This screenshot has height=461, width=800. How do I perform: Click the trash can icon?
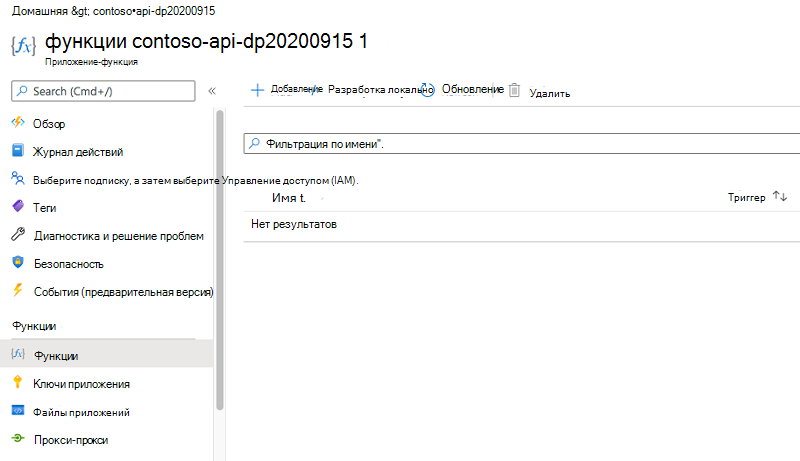[514, 90]
